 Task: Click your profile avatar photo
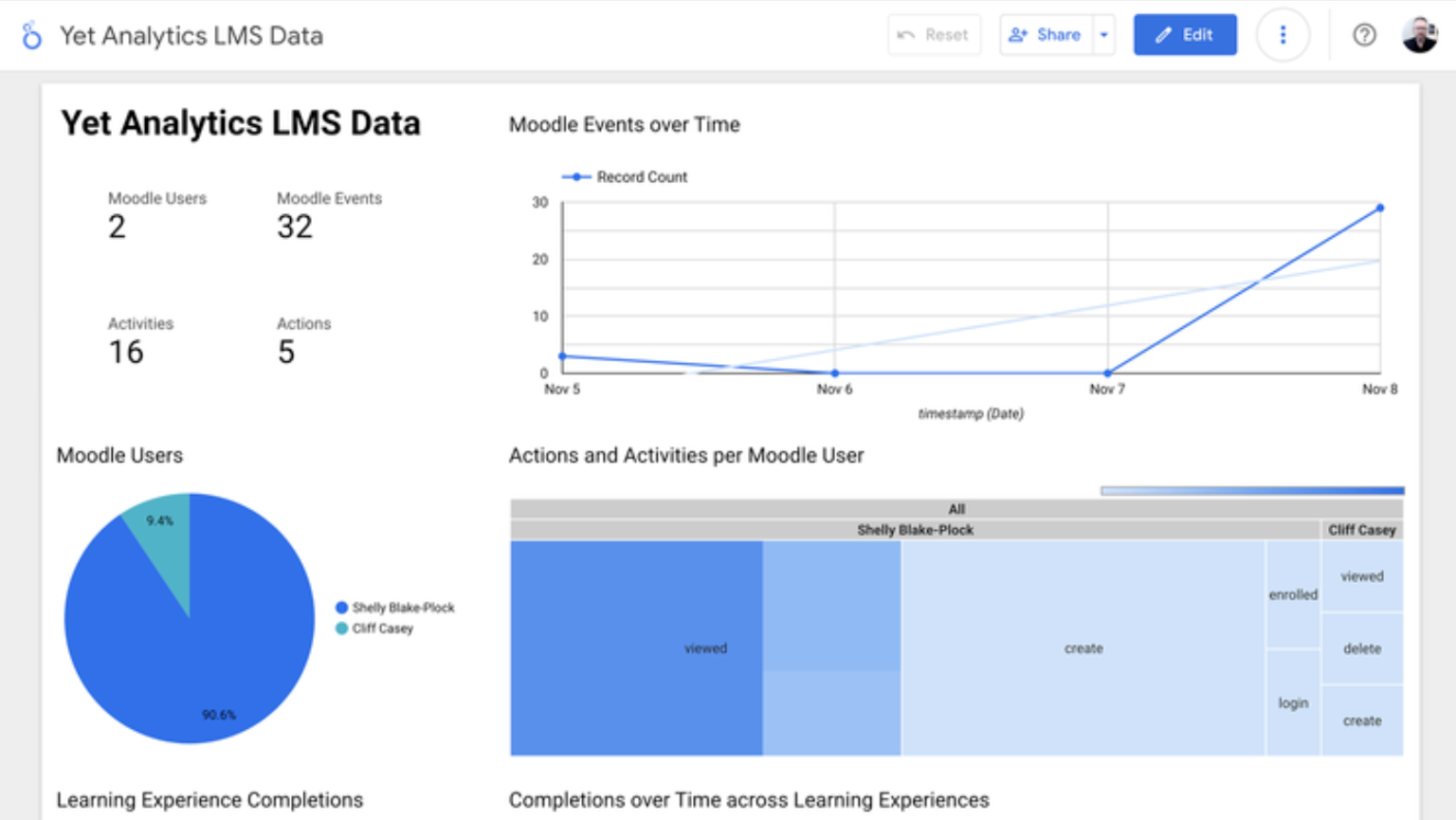click(x=1420, y=34)
